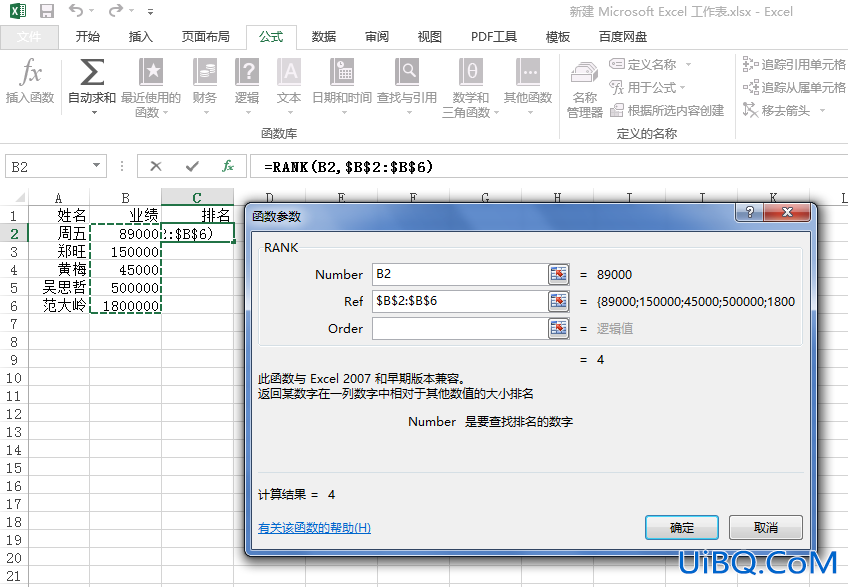Click inside the empty Order input field

(460, 328)
